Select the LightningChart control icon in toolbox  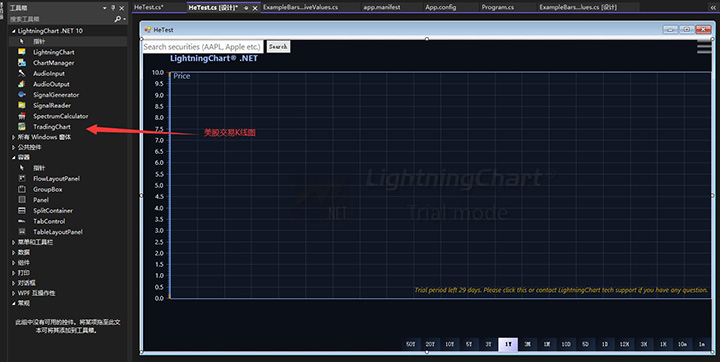point(22,52)
